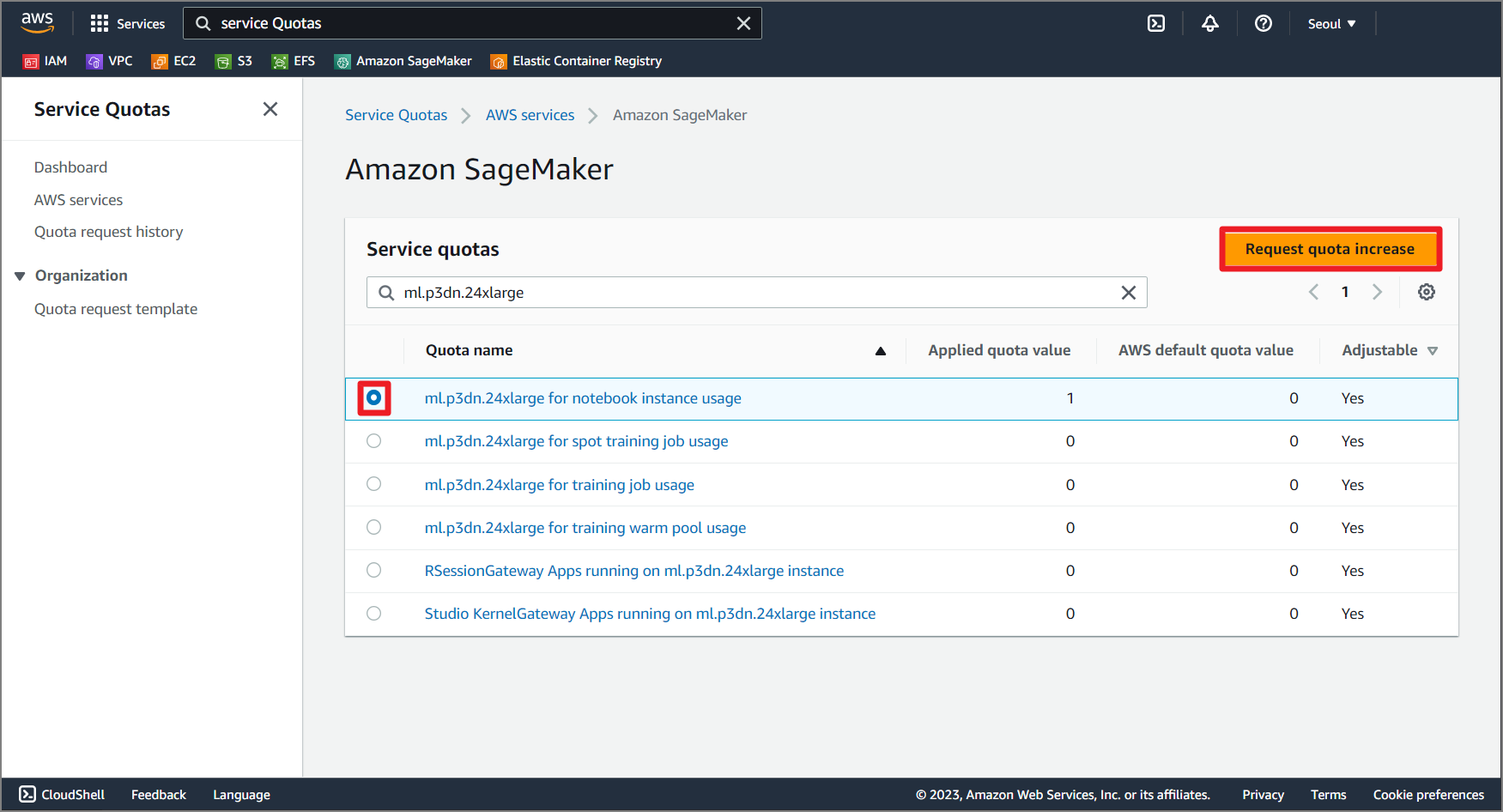Open the help question mark menu
The image size is (1503, 812).
pos(1263,23)
